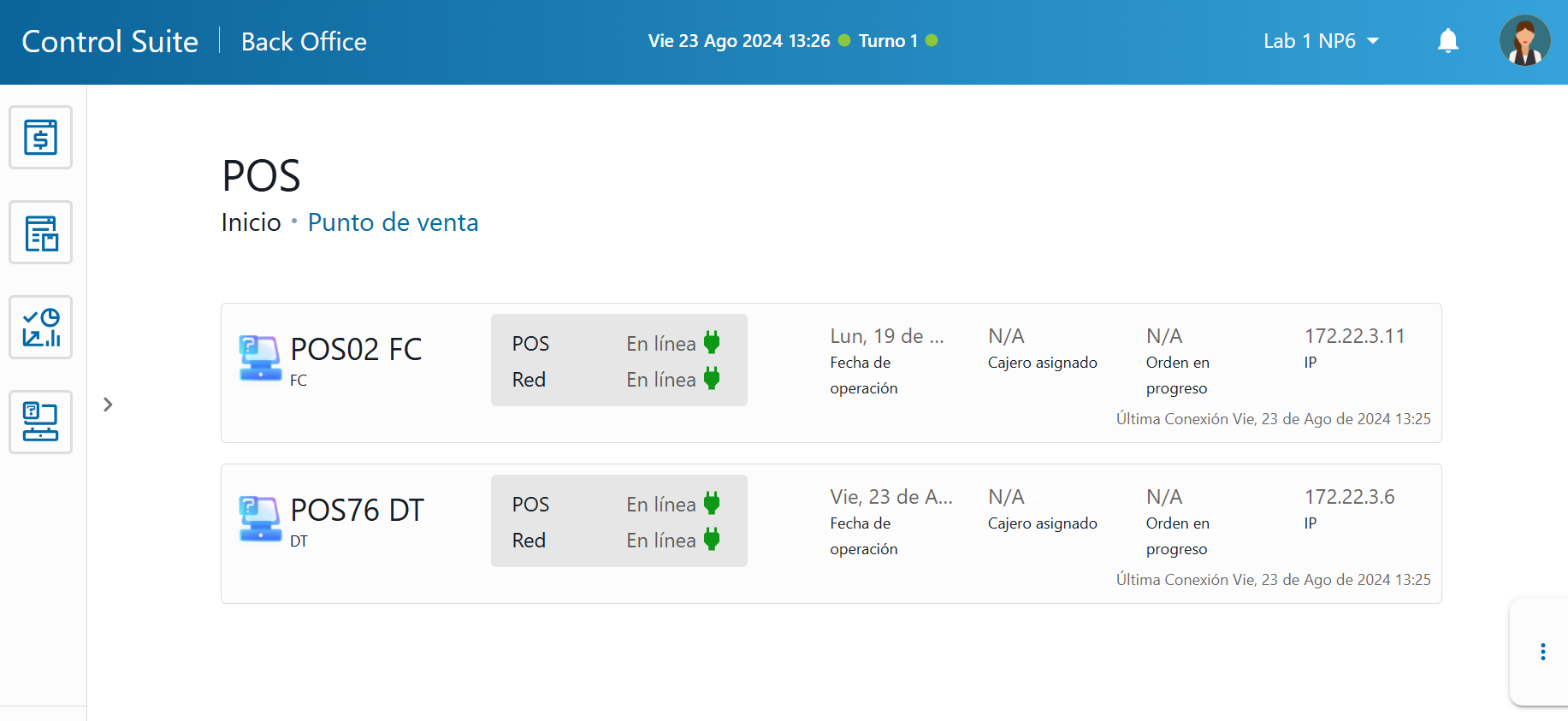Open the user profile avatar

(1524, 41)
